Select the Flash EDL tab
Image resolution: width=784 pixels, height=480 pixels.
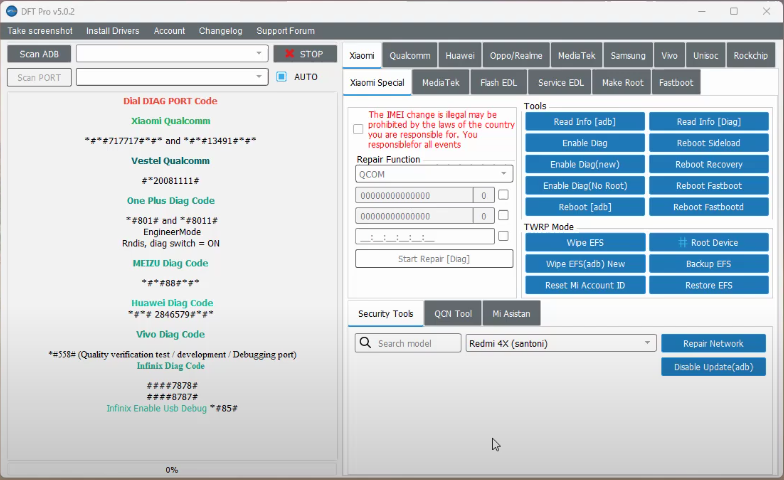click(497, 82)
